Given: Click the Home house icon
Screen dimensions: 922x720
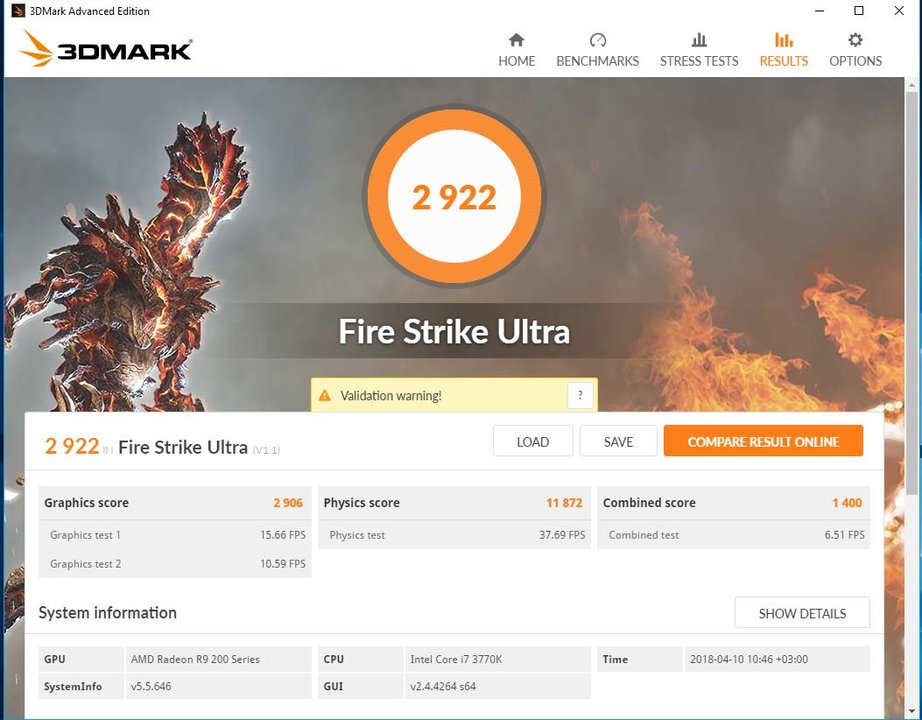Looking at the screenshot, I should pyautogui.click(x=516, y=39).
